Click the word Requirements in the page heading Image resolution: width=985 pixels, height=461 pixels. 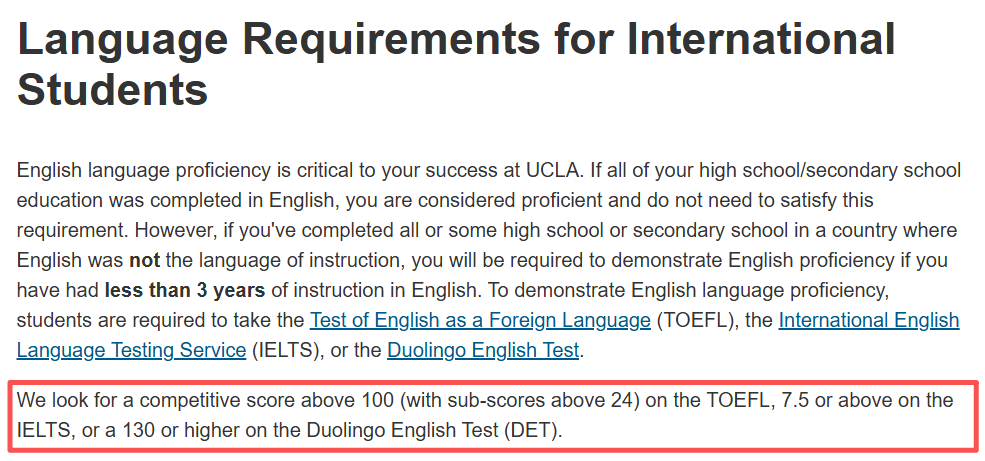(391, 39)
